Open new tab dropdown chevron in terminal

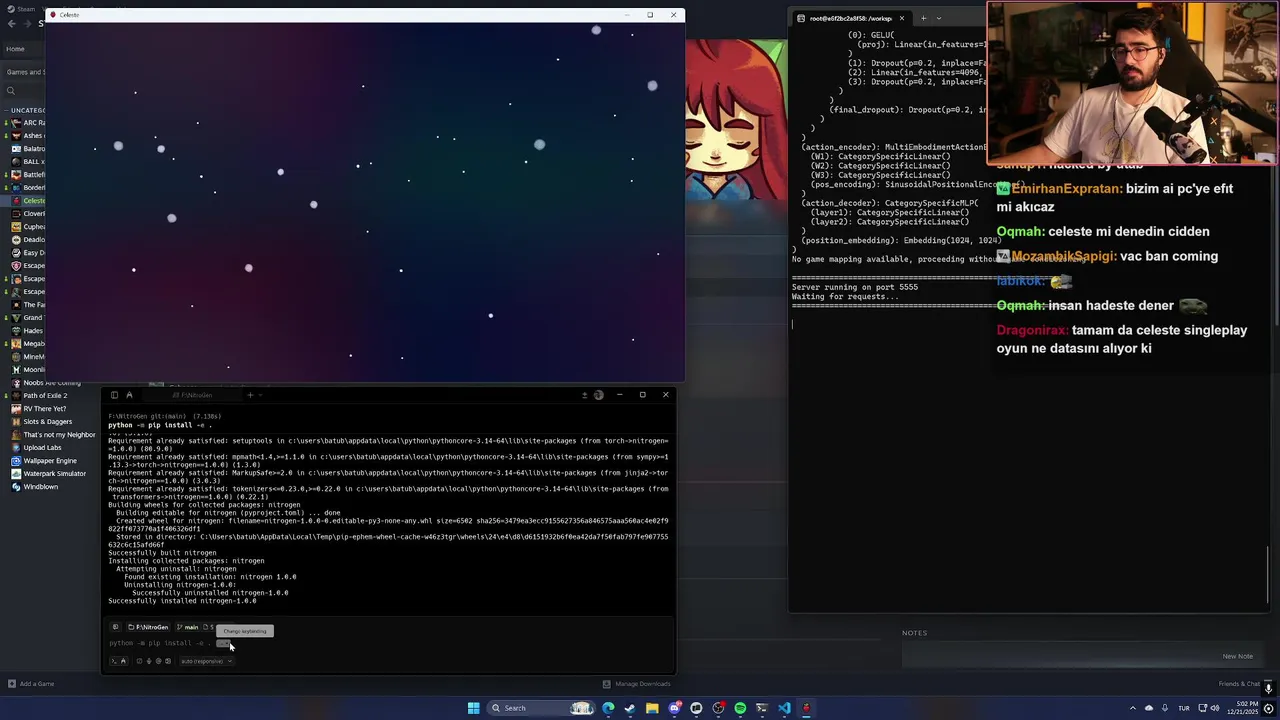point(260,395)
